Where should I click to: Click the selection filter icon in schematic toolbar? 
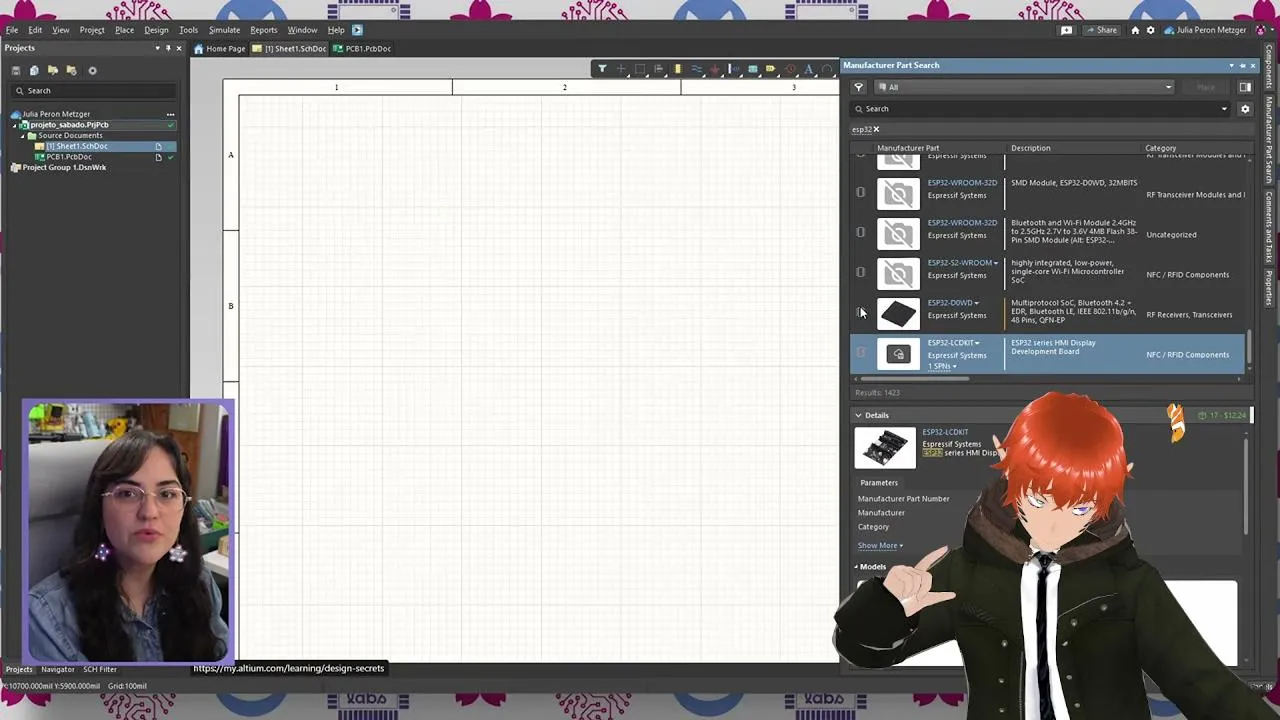pyautogui.click(x=602, y=69)
